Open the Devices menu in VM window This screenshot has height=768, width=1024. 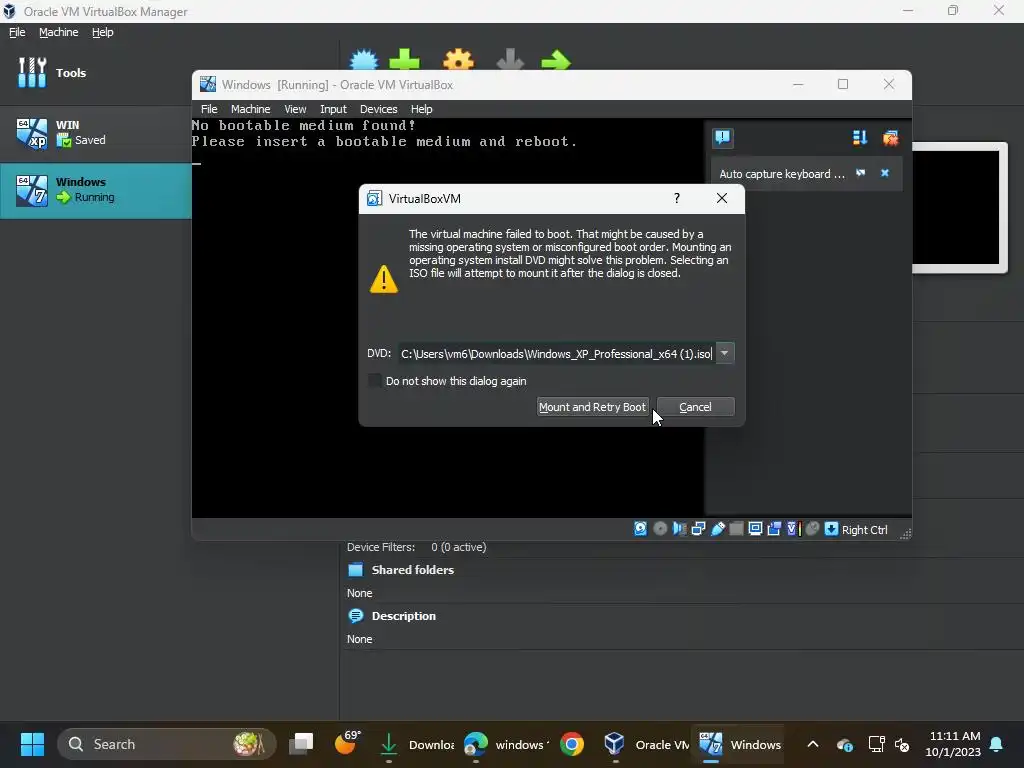(378, 109)
